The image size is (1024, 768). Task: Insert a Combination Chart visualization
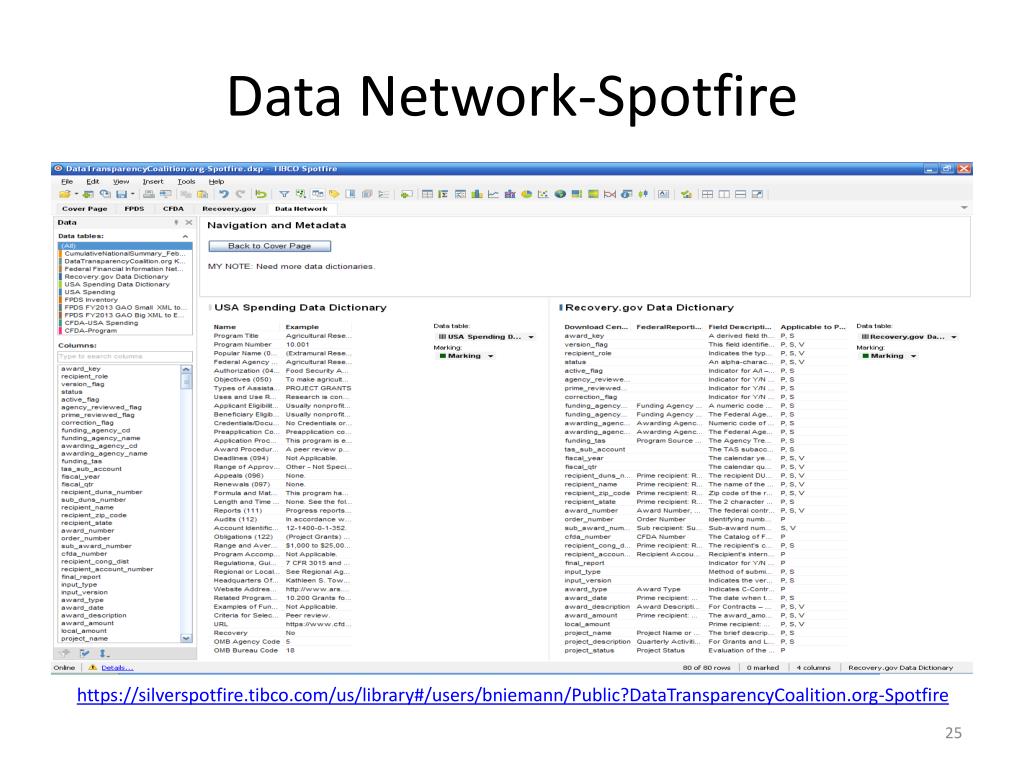(510, 194)
